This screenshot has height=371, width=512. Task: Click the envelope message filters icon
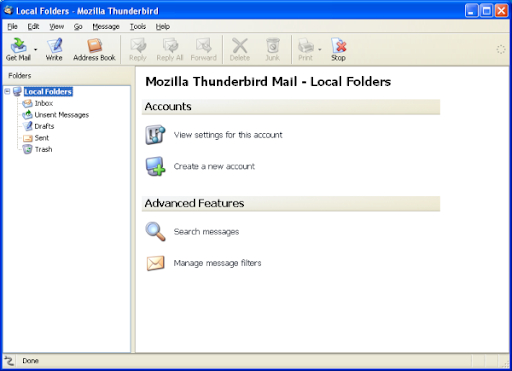coord(155,263)
